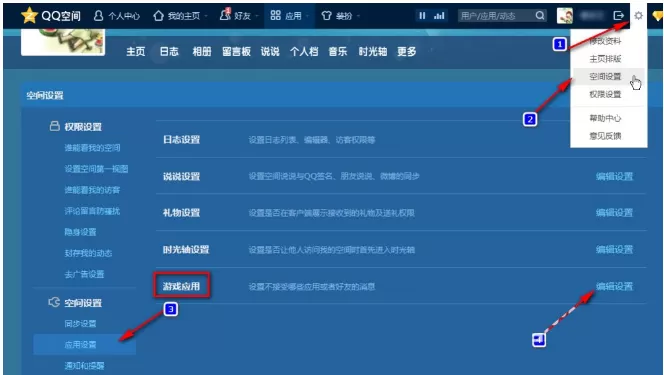Open 帮助中心 from the gear menu
This screenshot has height=375, width=664.
[x=605, y=118]
